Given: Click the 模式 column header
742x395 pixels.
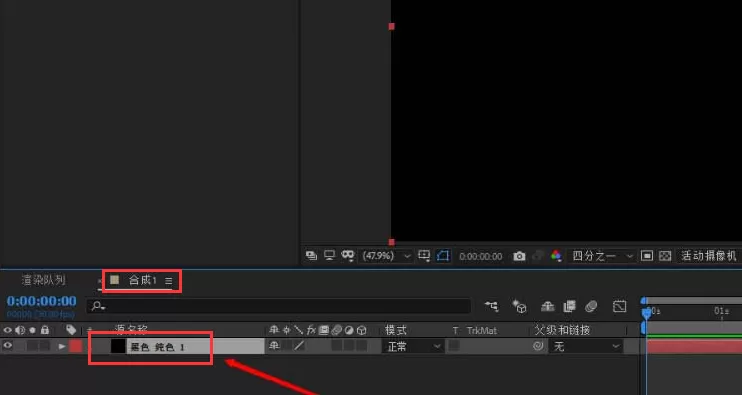Looking at the screenshot, I should click(x=396, y=330).
